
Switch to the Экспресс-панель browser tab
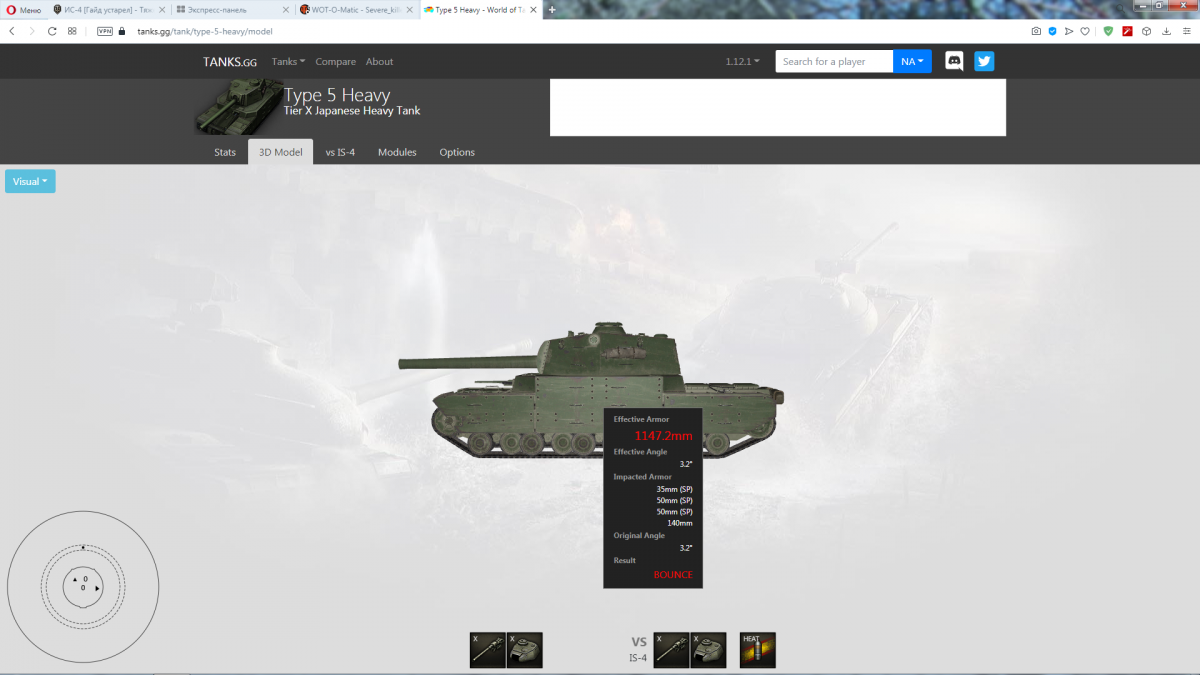(232, 9)
